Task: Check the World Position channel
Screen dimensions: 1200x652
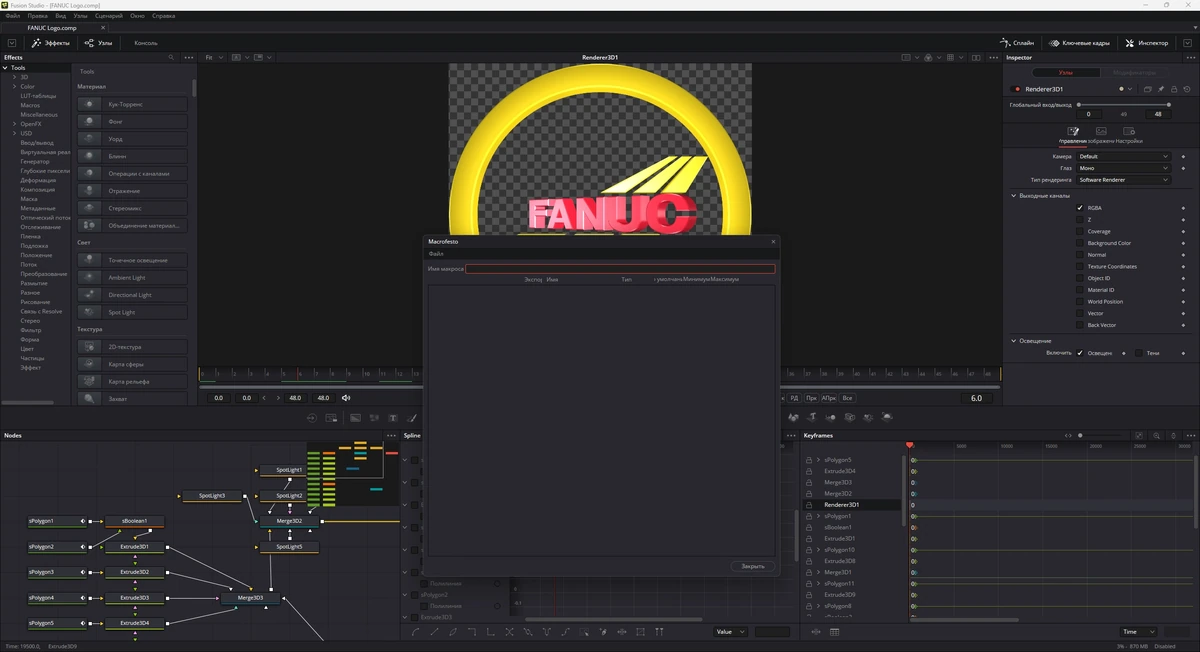Action: pos(1080,302)
